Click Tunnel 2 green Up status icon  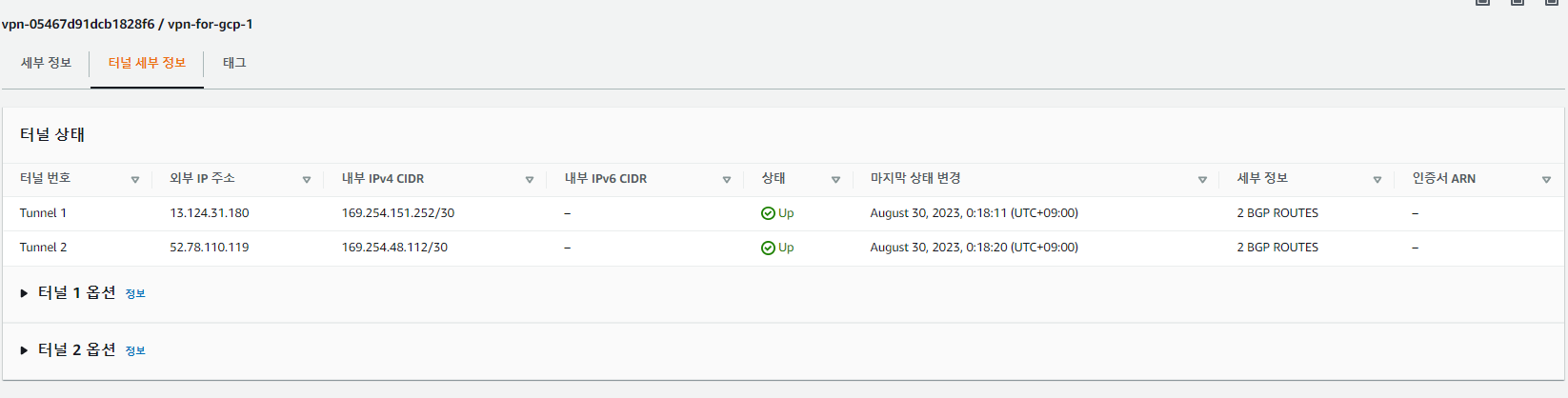768,248
